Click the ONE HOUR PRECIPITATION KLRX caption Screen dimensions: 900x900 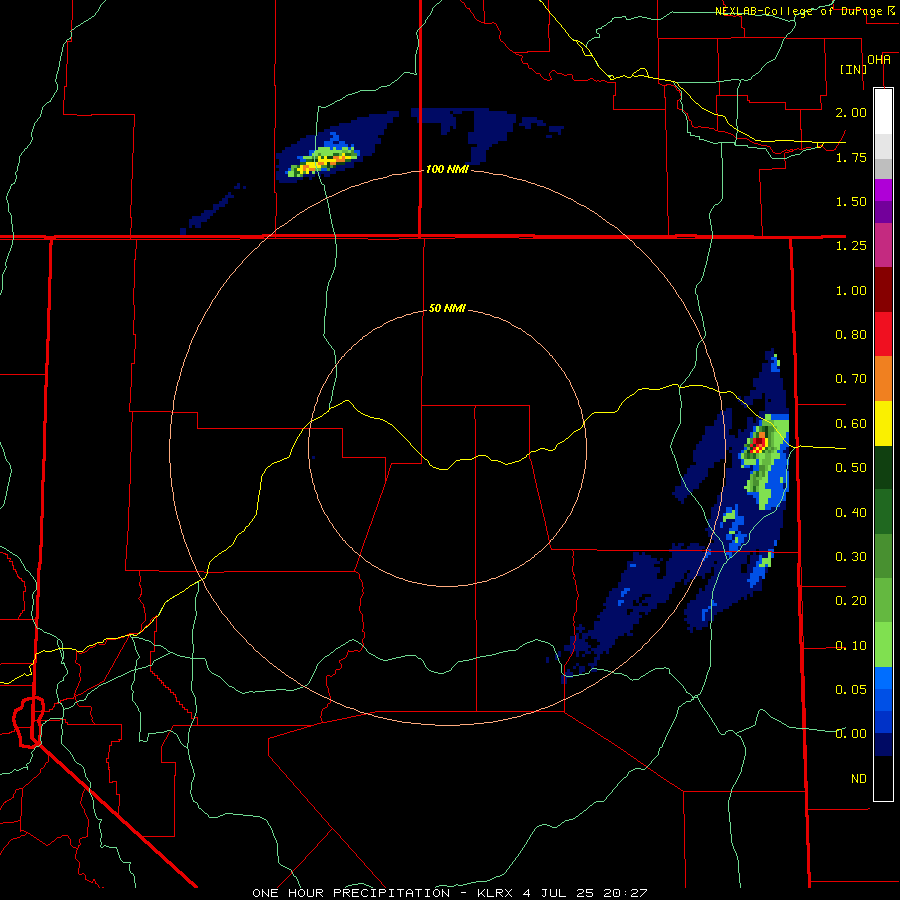pyautogui.click(x=449, y=893)
